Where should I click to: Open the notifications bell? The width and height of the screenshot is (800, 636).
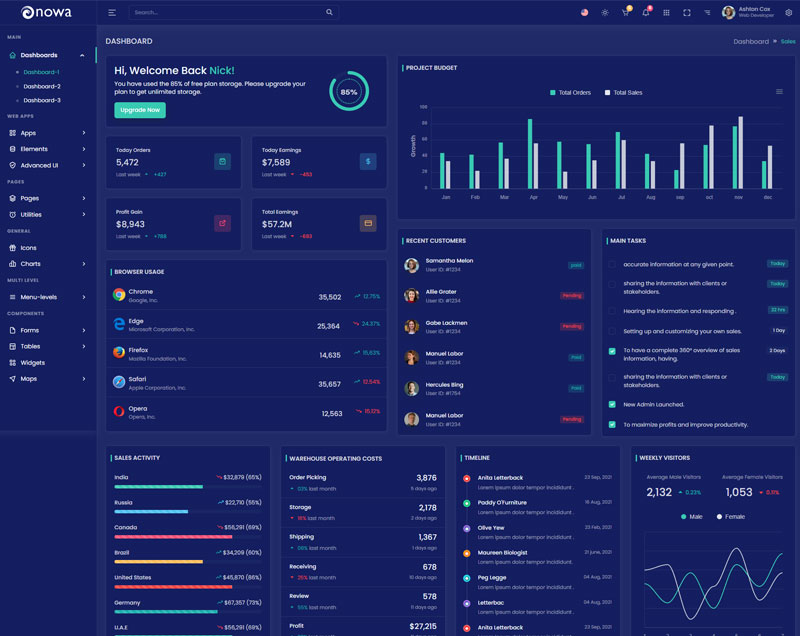tap(646, 13)
